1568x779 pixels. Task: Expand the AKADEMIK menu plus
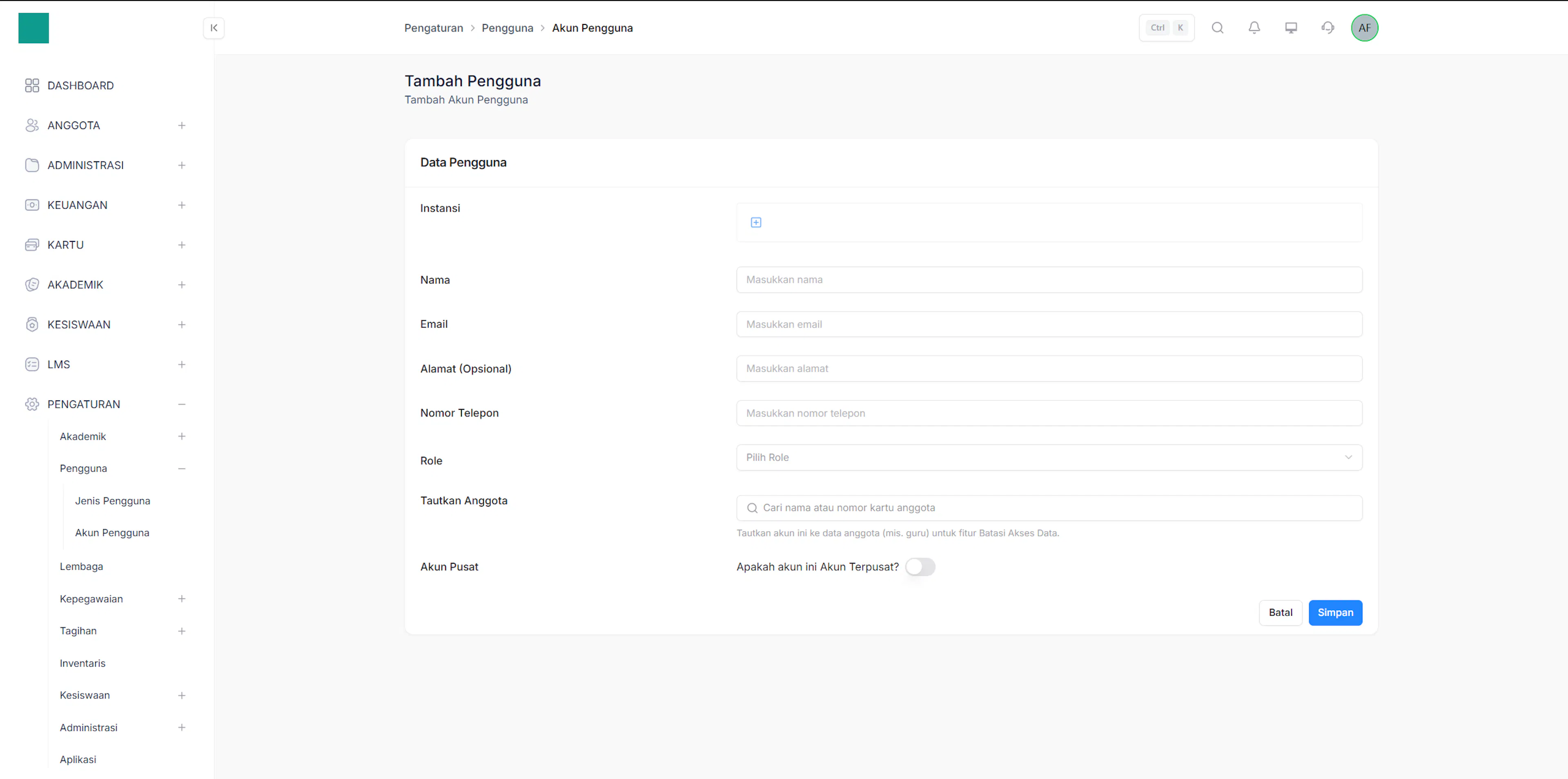[181, 285]
